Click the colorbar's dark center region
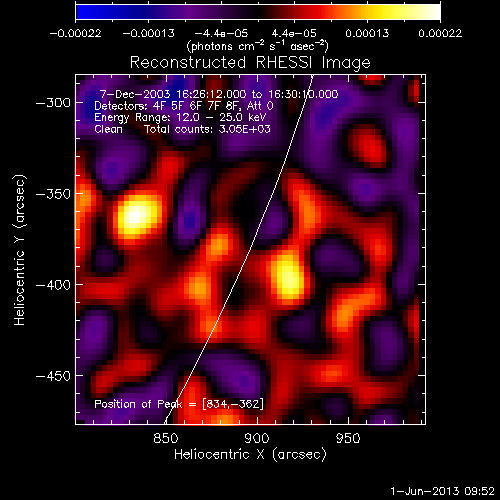The height and width of the screenshot is (500, 500). (258, 12)
